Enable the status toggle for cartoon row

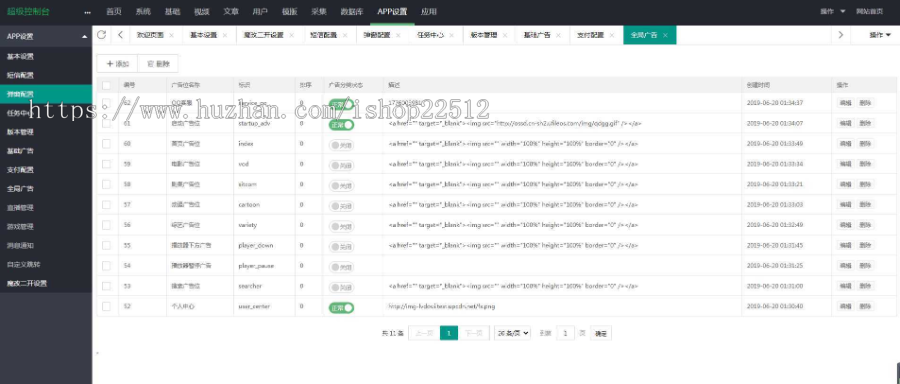click(341, 206)
